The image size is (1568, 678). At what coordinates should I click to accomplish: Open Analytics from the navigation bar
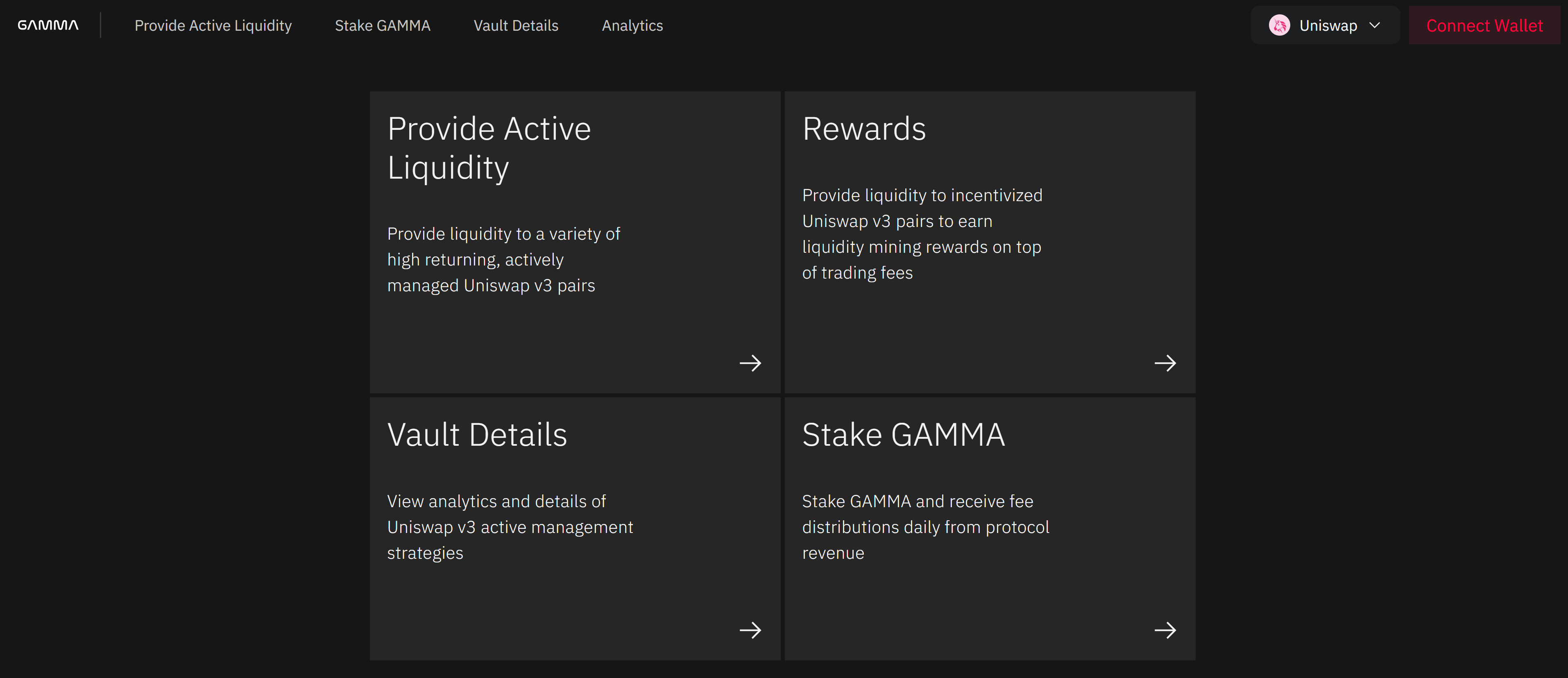[x=632, y=25]
